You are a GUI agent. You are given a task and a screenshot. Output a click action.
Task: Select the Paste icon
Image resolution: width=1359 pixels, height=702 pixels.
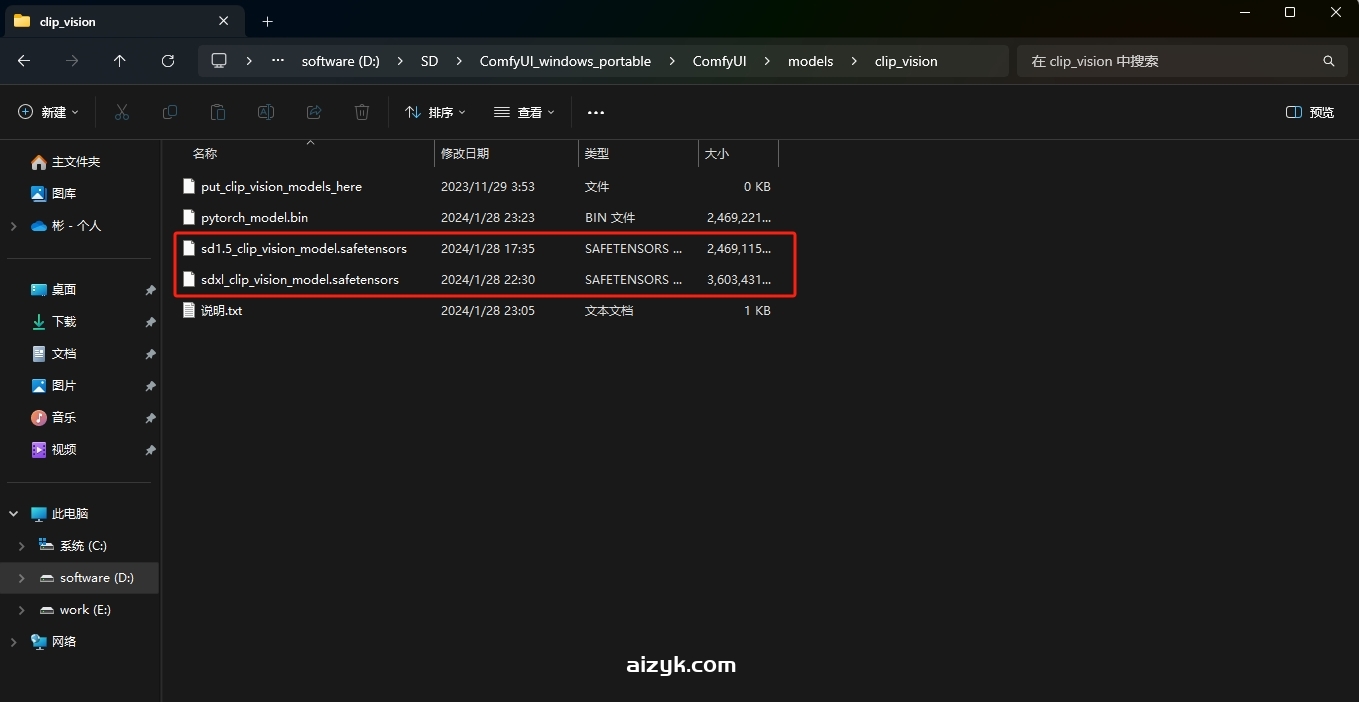[218, 112]
